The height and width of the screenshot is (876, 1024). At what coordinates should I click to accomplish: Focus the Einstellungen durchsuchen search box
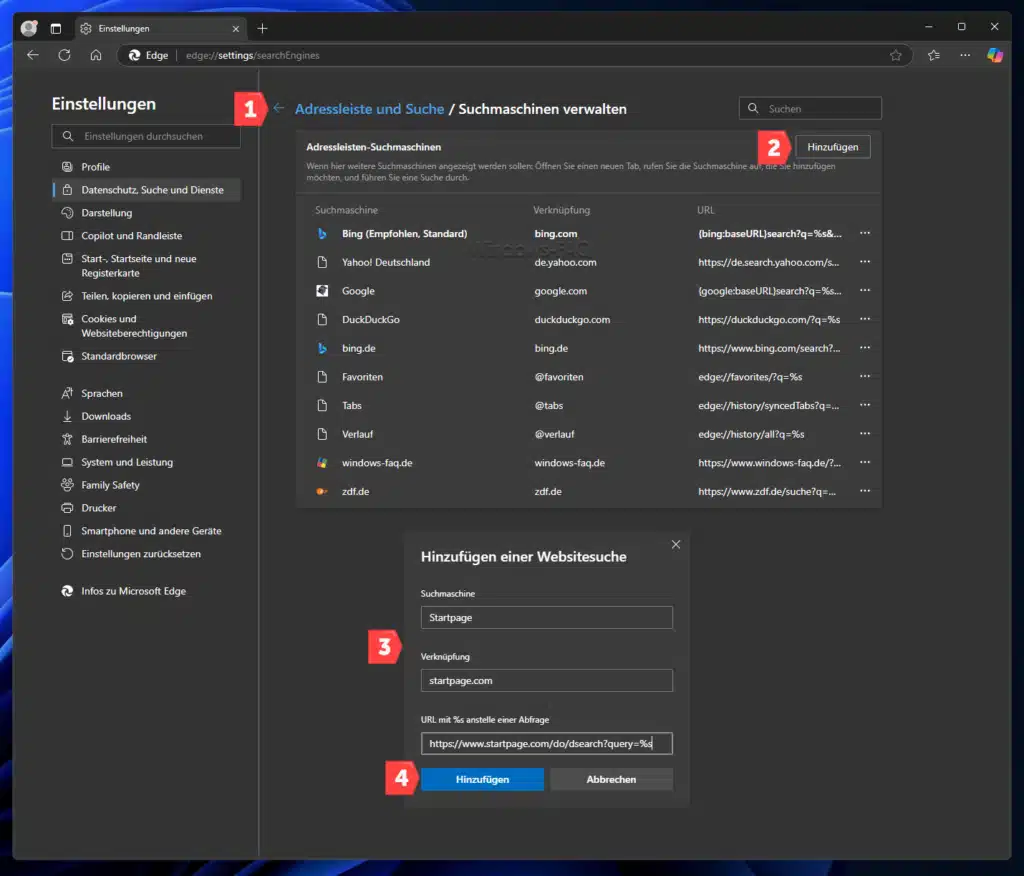point(146,136)
